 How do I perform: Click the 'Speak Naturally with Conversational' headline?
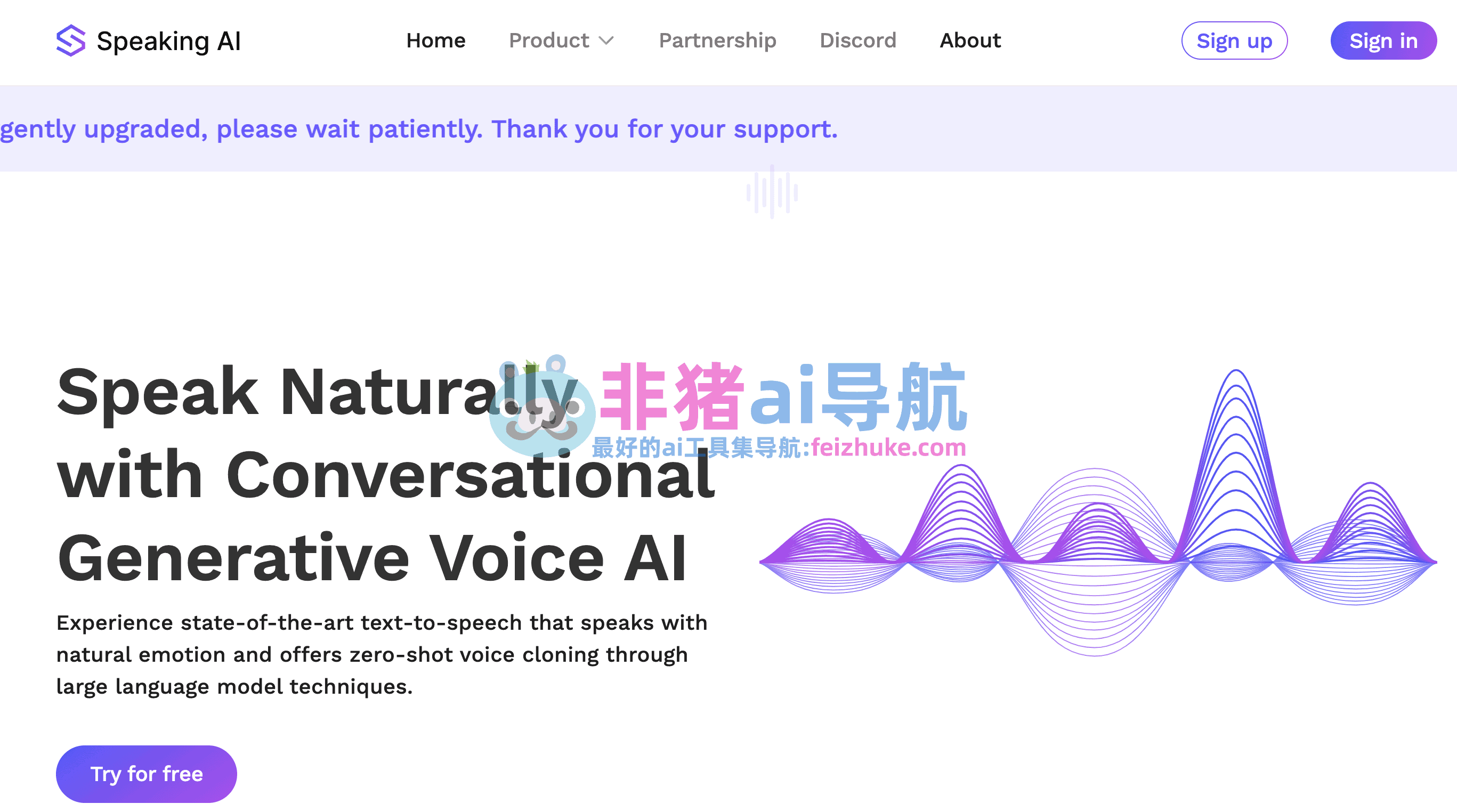pyautogui.click(x=386, y=474)
